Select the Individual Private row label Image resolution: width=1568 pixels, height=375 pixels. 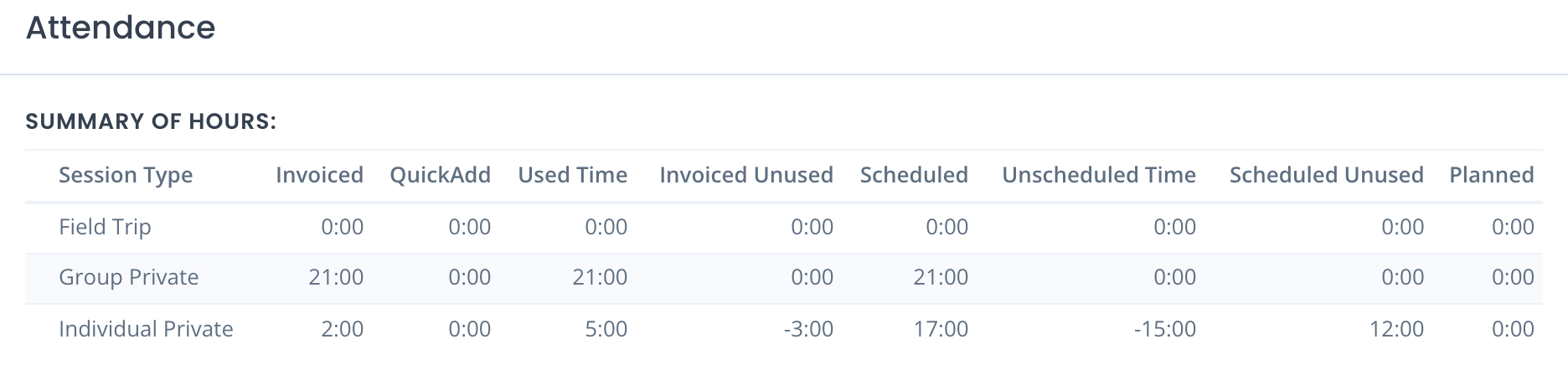(146, 329)
